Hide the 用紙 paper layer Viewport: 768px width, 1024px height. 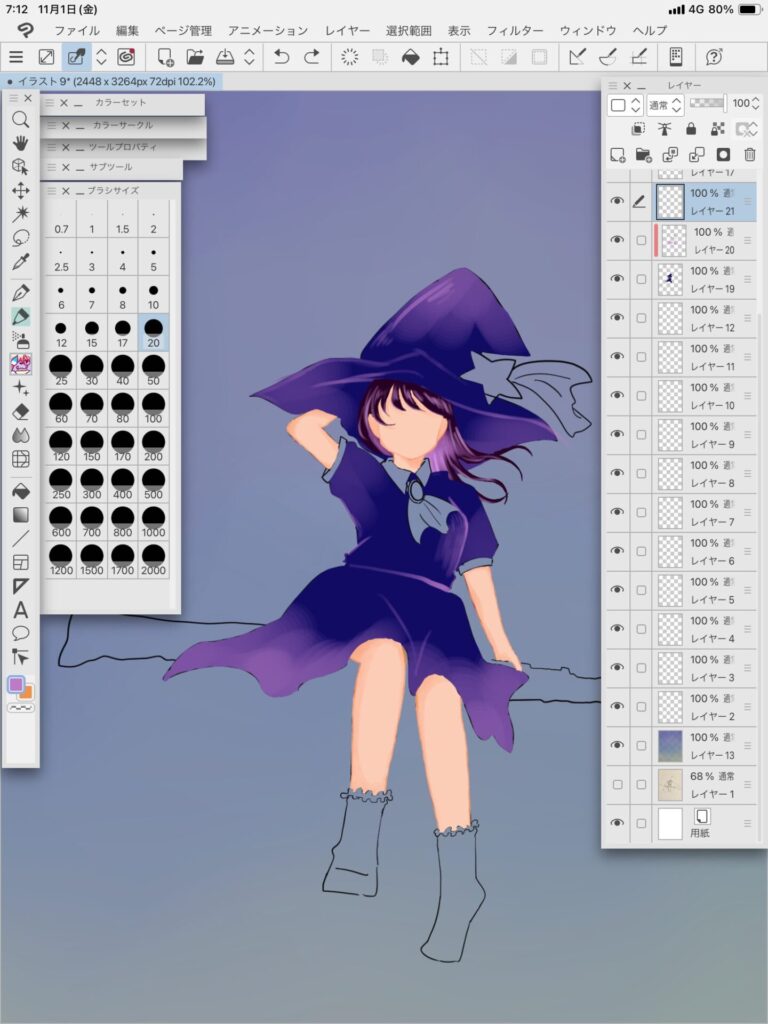click(x=617, y=823)
